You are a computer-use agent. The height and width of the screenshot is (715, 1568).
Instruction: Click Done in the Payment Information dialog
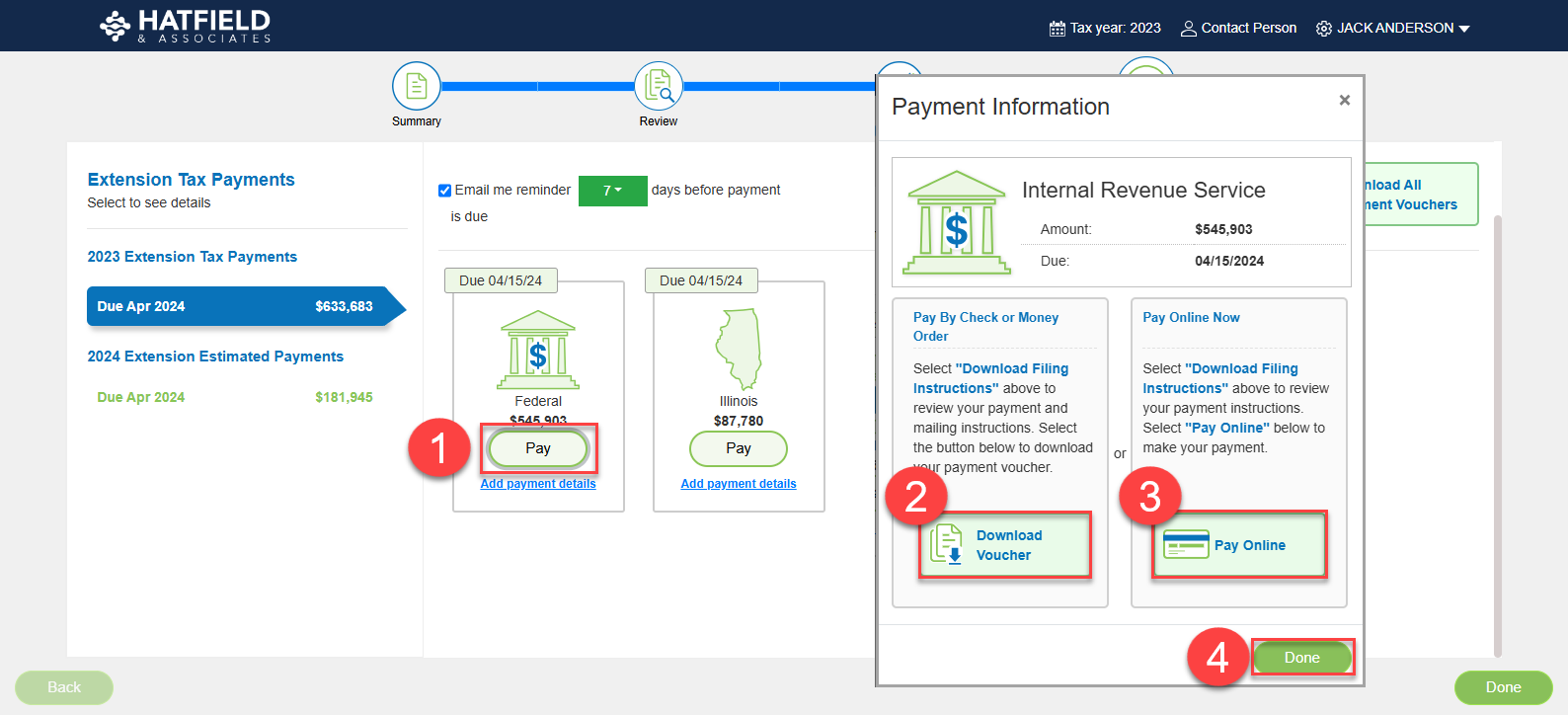point(1301,658)
